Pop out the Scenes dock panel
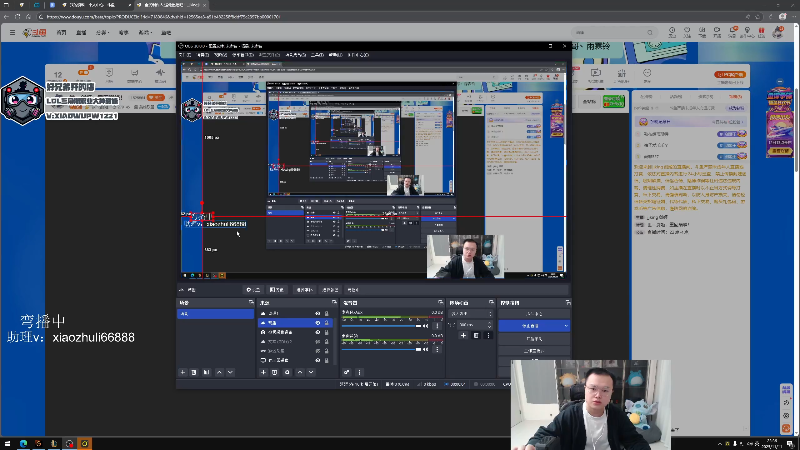 tap(251, 303)
